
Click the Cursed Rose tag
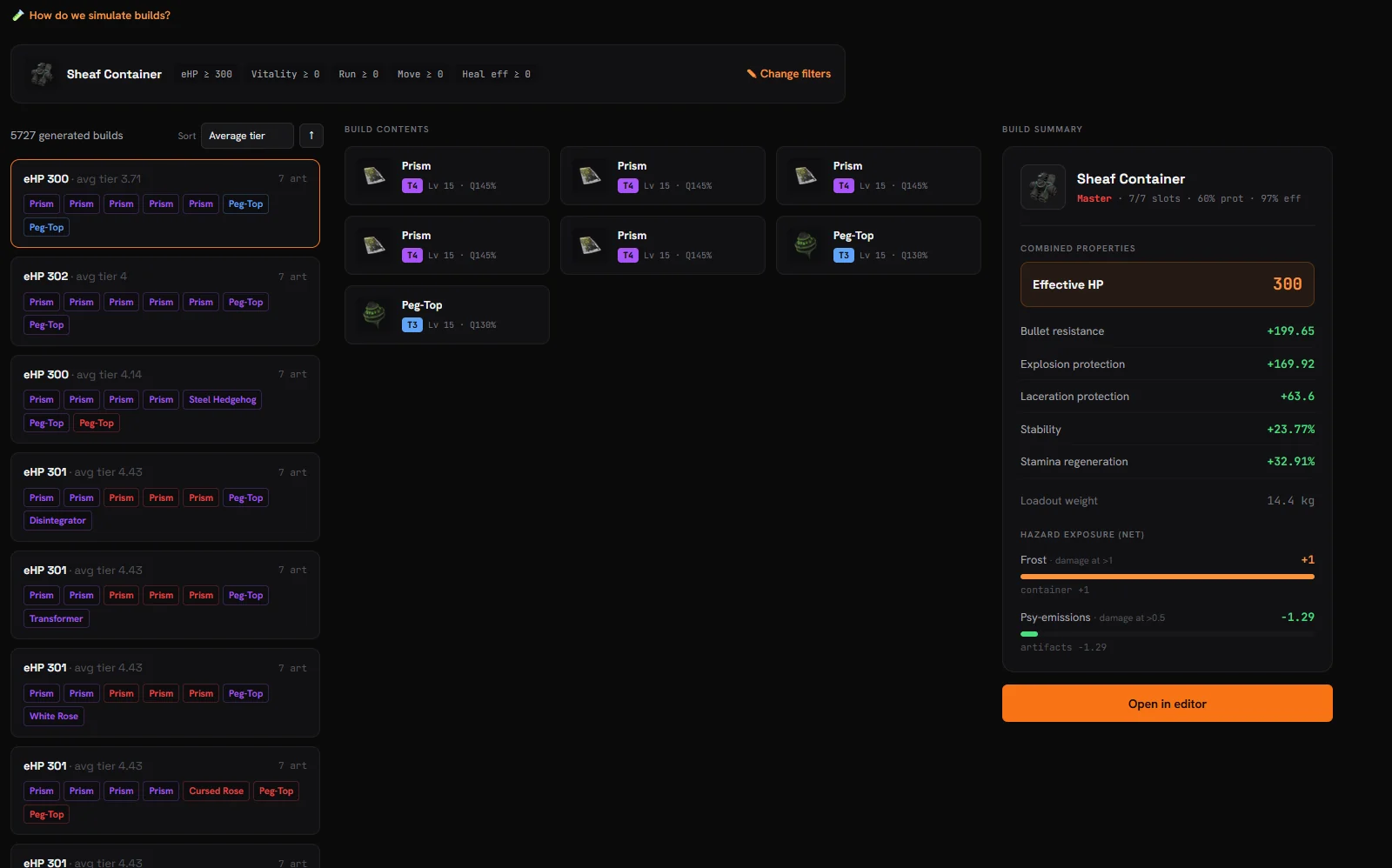click(x=217, y=791)
